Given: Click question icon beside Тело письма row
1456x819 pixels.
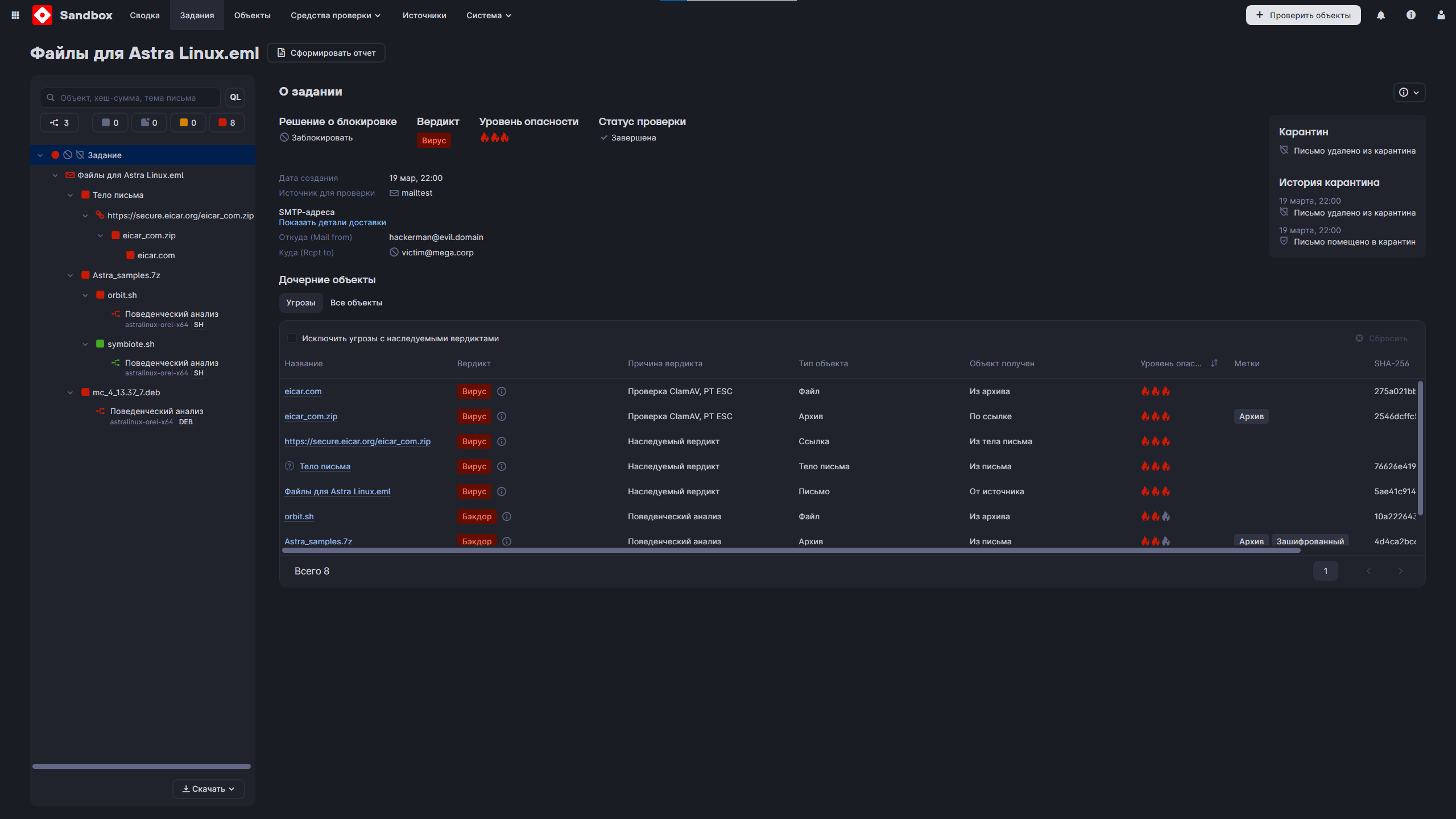Looking at the screenshot, I should click(x=289, y=466).
